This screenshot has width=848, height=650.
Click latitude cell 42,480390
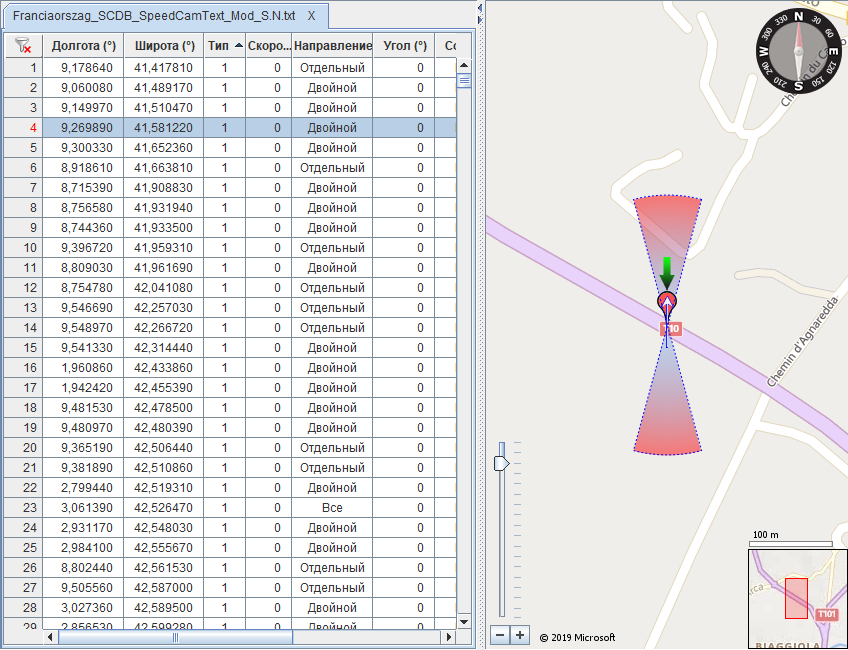pyautogui.click(x=164, y=428)
